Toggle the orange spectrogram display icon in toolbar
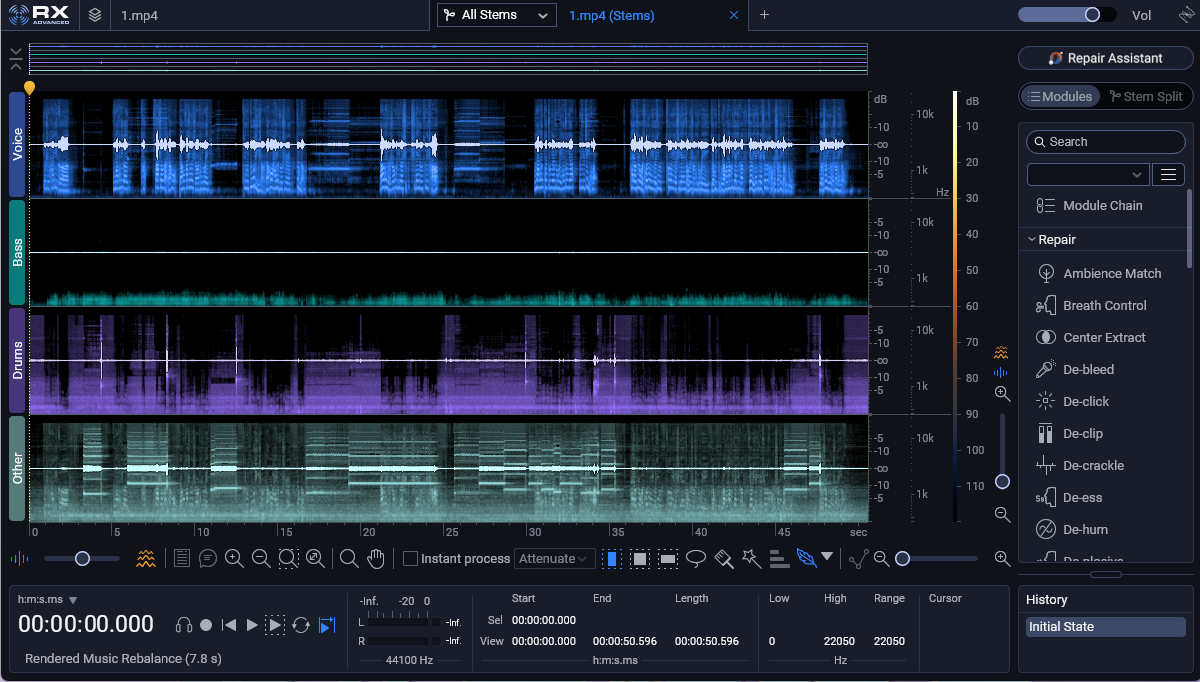 tap(146, 558)
